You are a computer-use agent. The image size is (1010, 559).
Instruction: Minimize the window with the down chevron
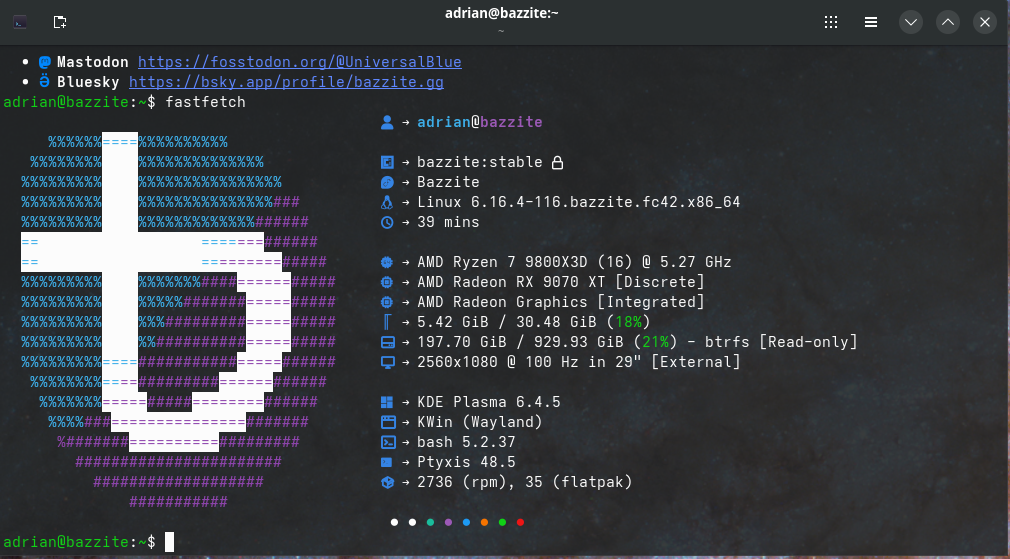[x=911, y=23]
